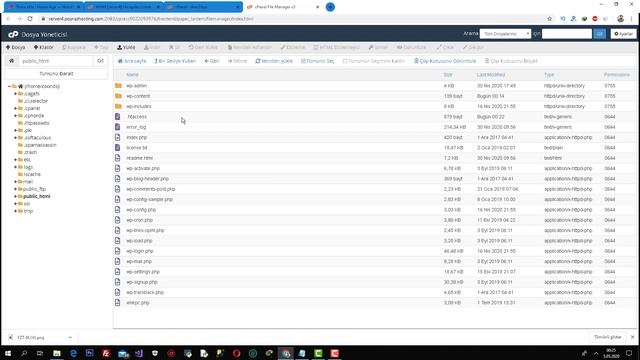Click the browser reload button
Viewport: 640px width, 360px height.
pos(30,19)
